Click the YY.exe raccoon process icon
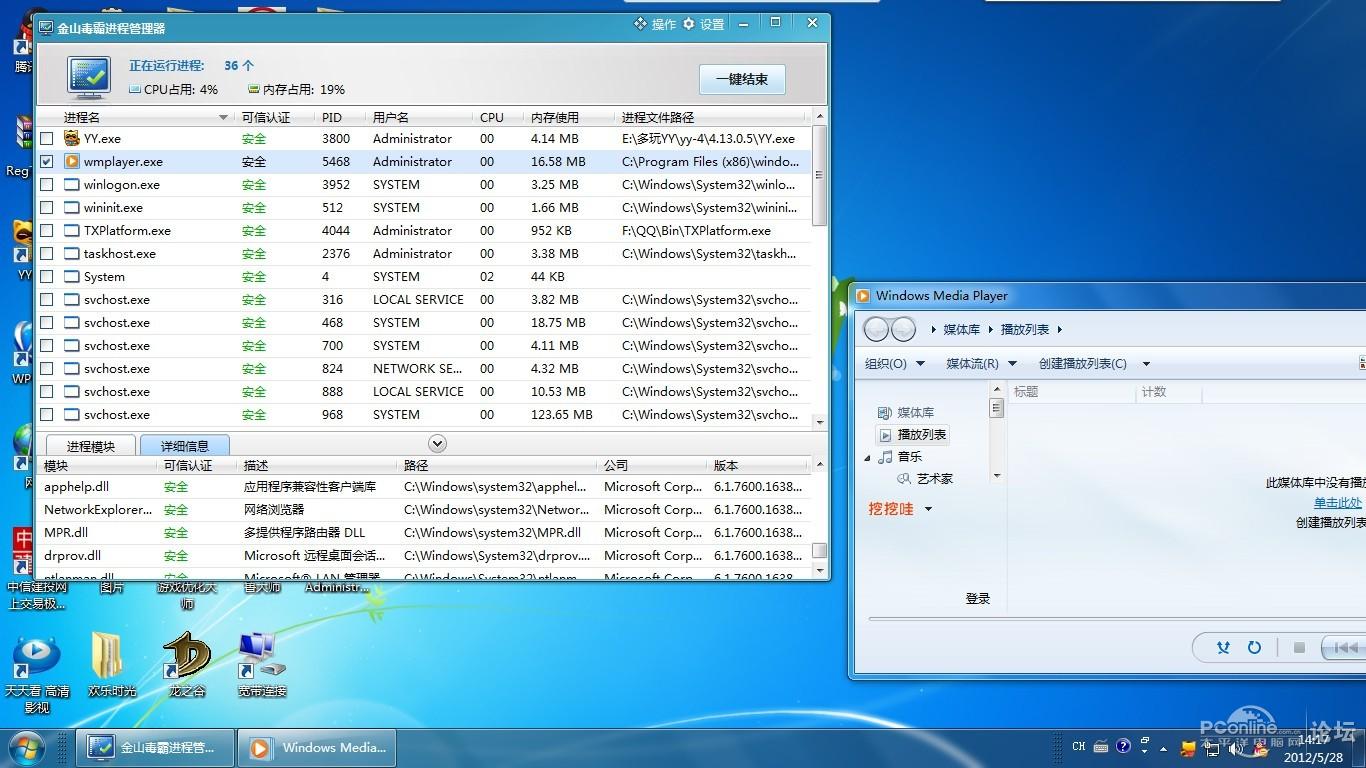Viewport: 1366px width, 768px height. point(72,138)
